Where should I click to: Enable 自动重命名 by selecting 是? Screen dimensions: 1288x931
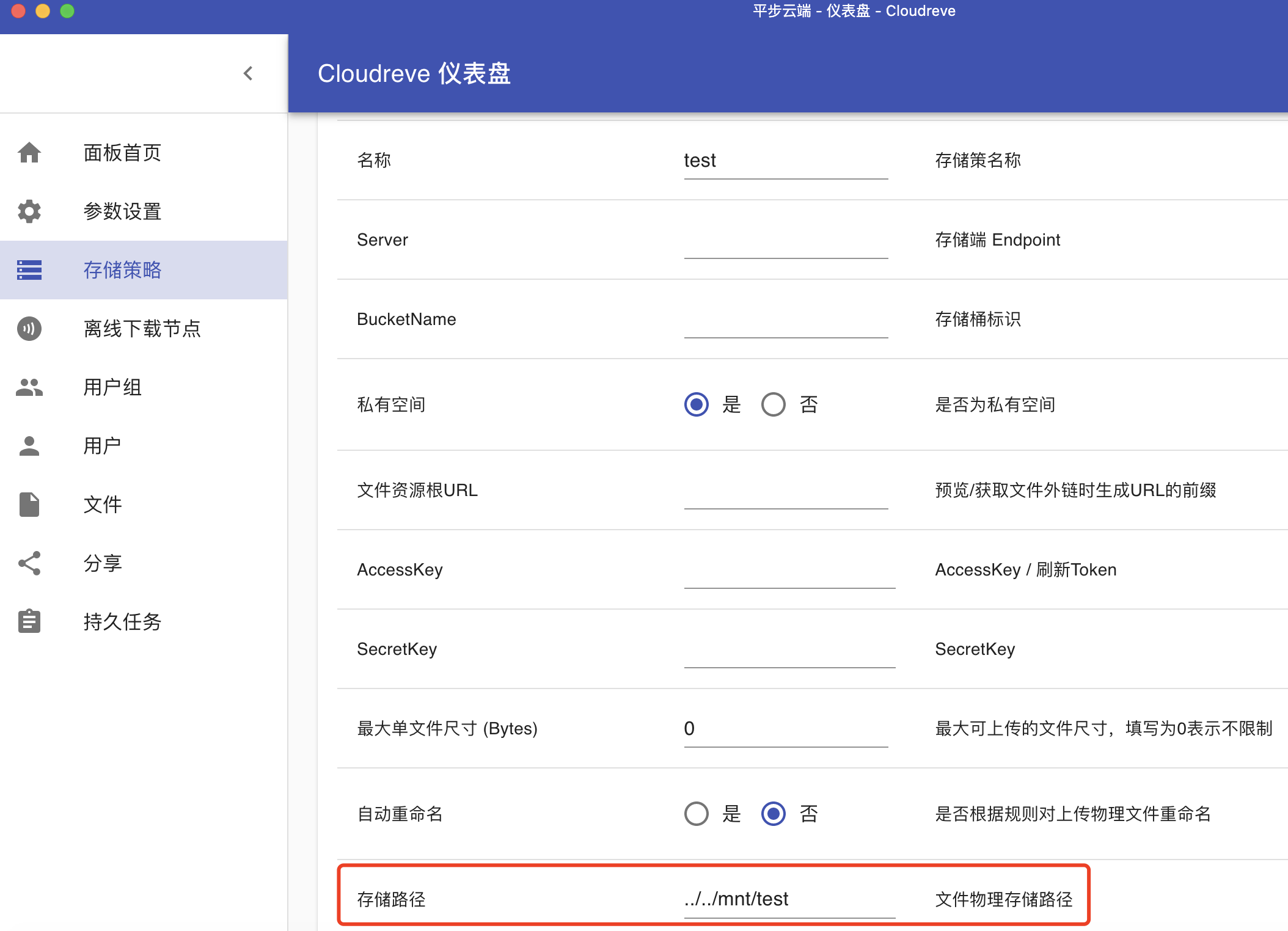pyautogui.click(x=695, y=813)
